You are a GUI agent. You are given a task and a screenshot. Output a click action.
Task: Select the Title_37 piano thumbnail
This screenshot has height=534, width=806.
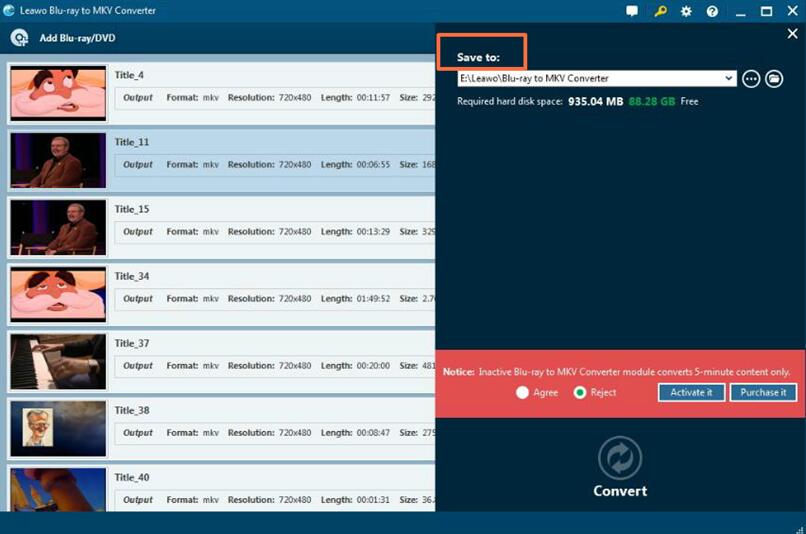coord(58,361)
